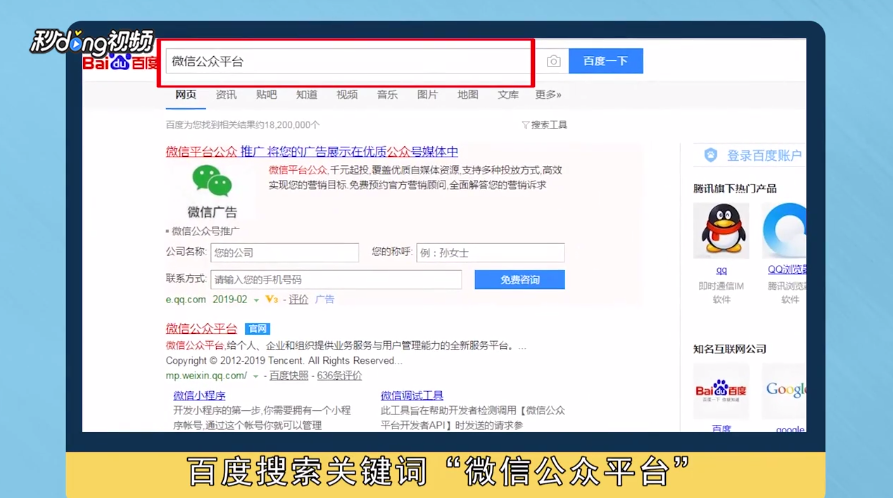Screen dimensions: 893x498
Task: Click into the search box containing 微信公众平台
Action: pos(348,61)
